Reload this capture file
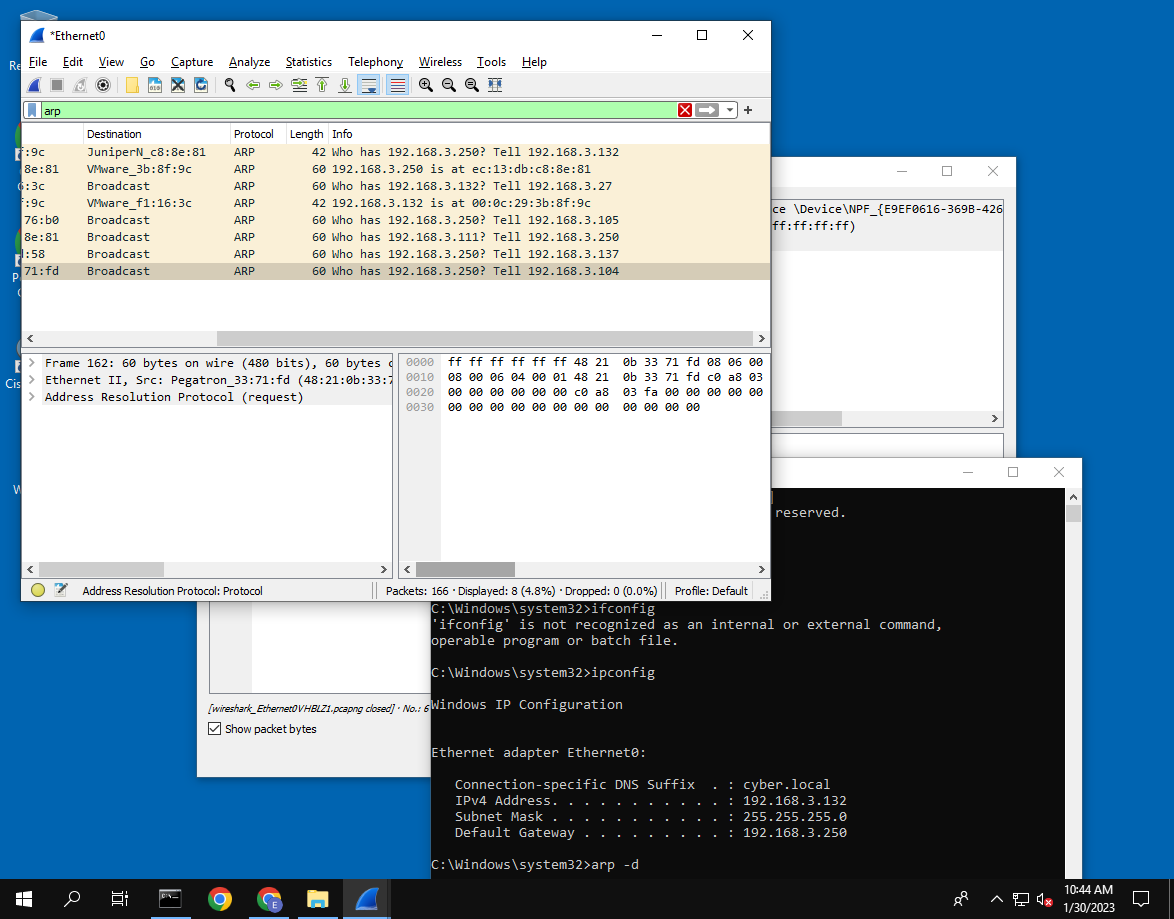This screenshot has width=1174, height=919. pos(201,85)
